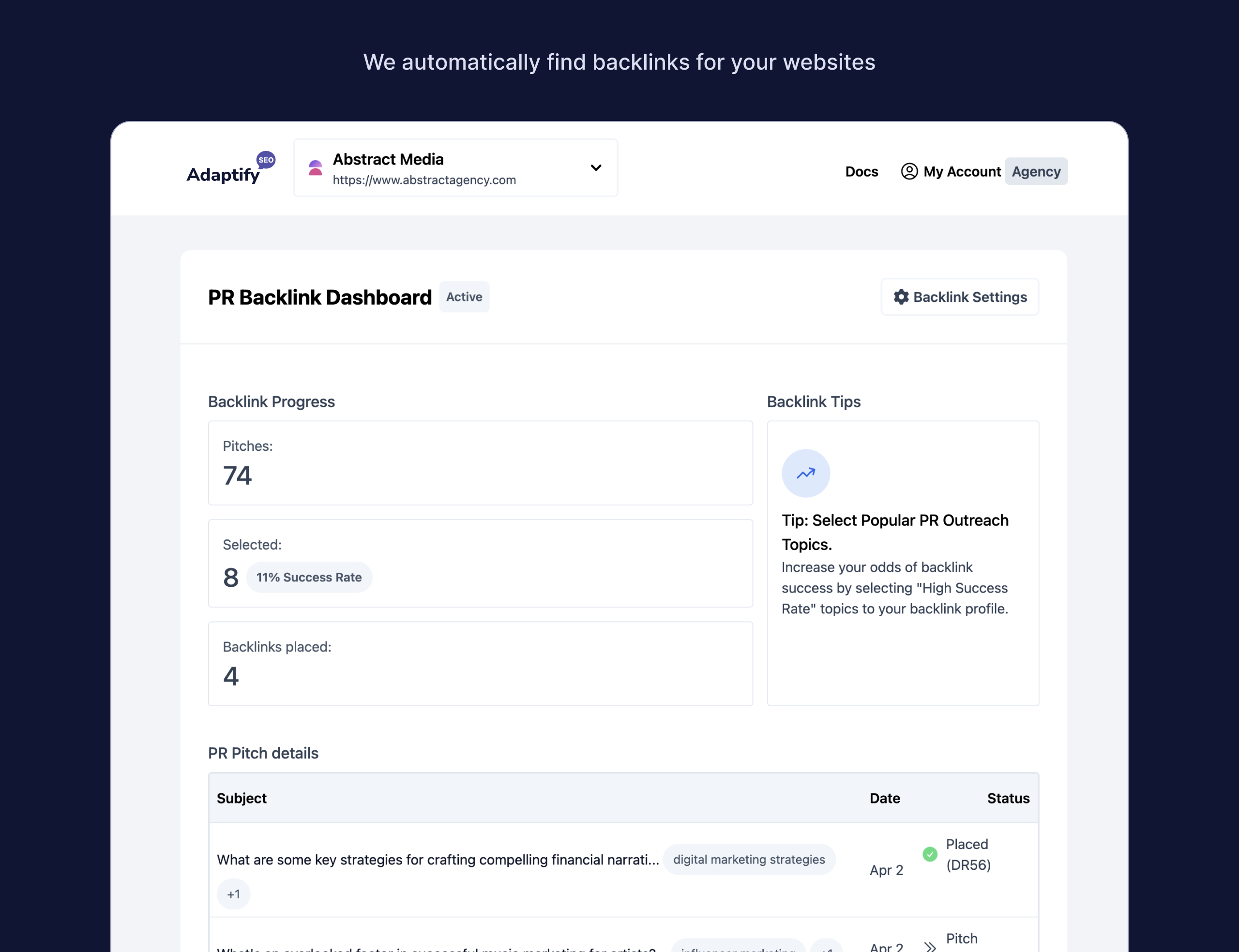Viewport: 1239px width, 952px height.
Task: Expand the +1 hidden topics chip
Action: tap(233, 893)
